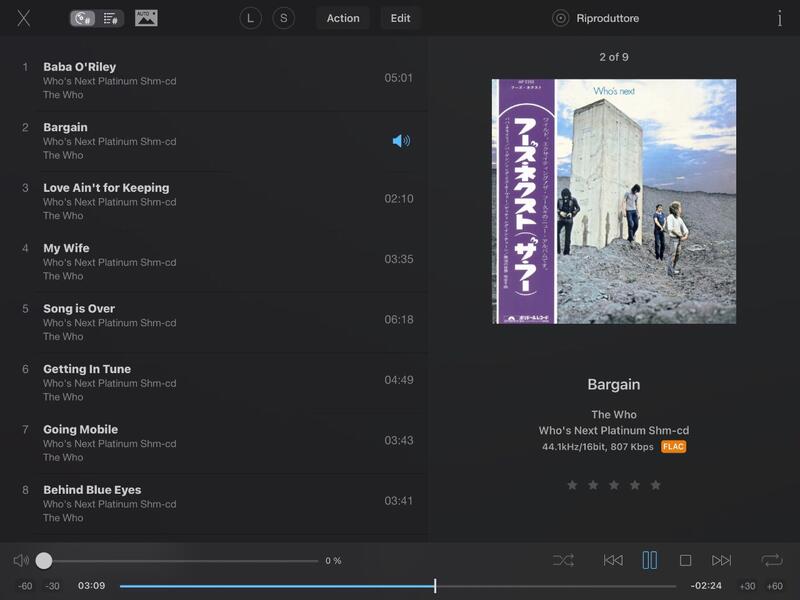
Task: Skip back to the previous track
Action: [613, 561]
